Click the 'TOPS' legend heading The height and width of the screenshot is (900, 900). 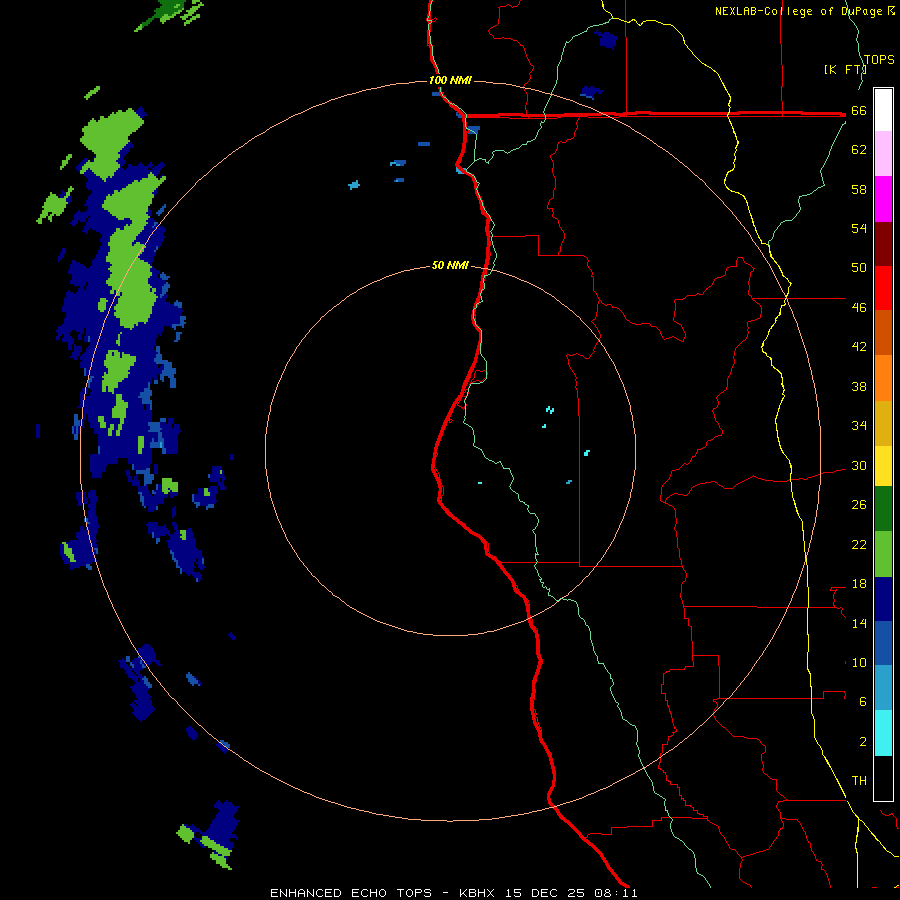click(x=879, y=59)
